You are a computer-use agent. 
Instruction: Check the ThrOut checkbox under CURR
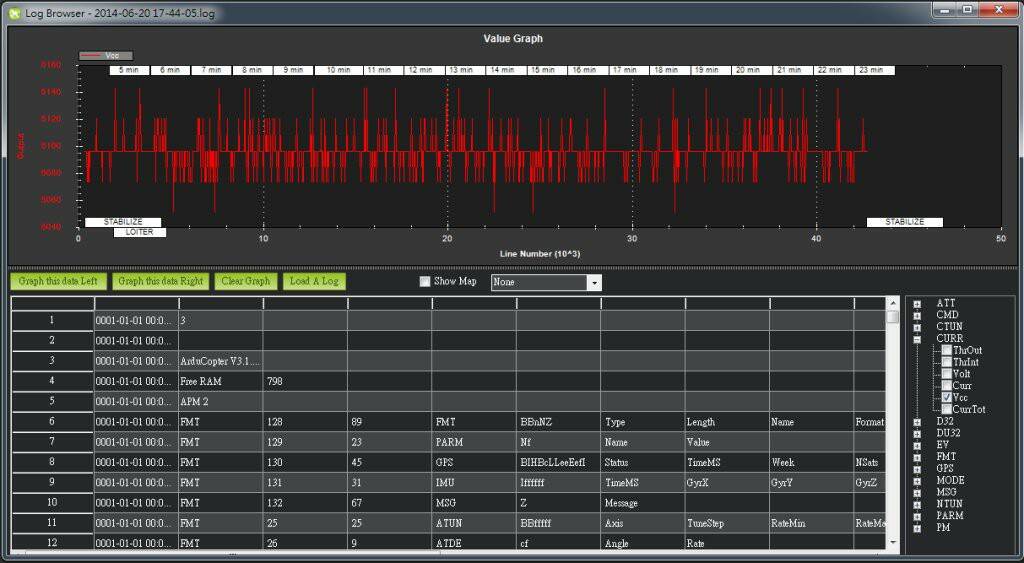pyautogui.click(x=946, y=350)
